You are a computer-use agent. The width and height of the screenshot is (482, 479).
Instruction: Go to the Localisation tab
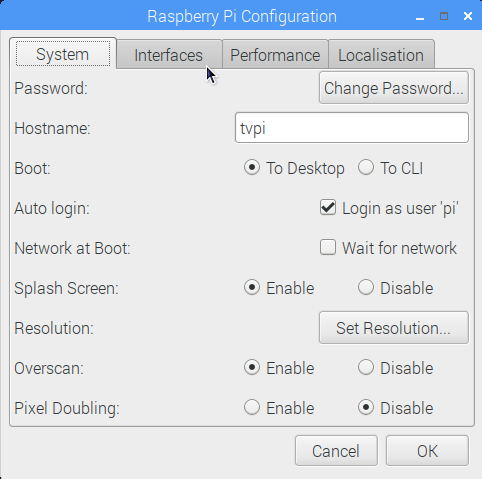(381, 55)
